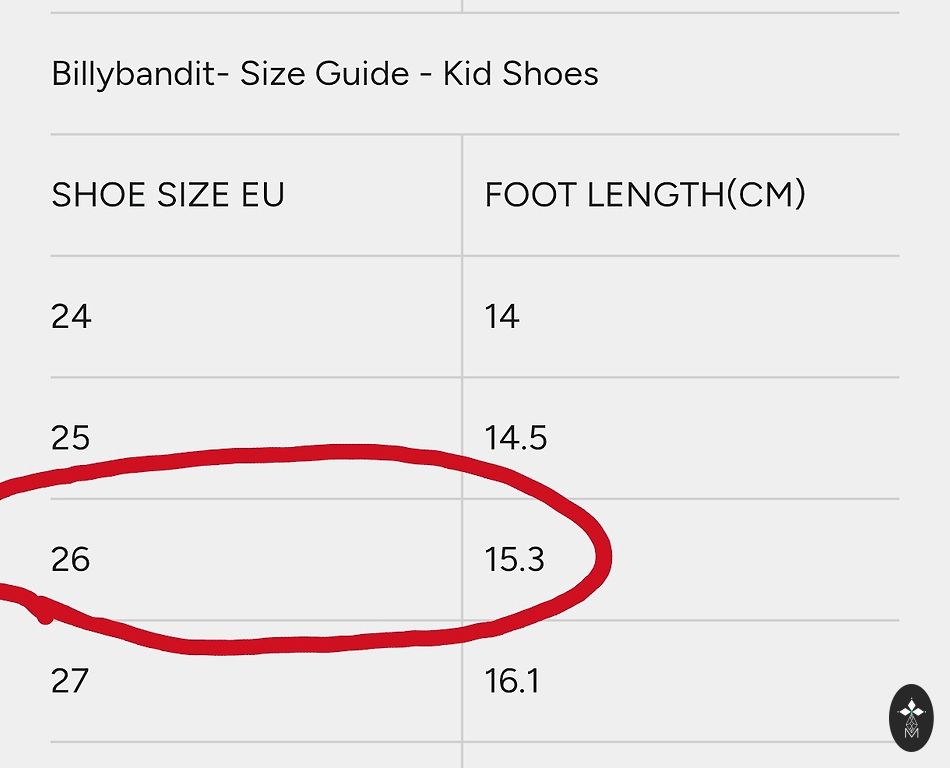Select shoe size 27 cell
Viewport: 950px width, 768px height.
70,681
